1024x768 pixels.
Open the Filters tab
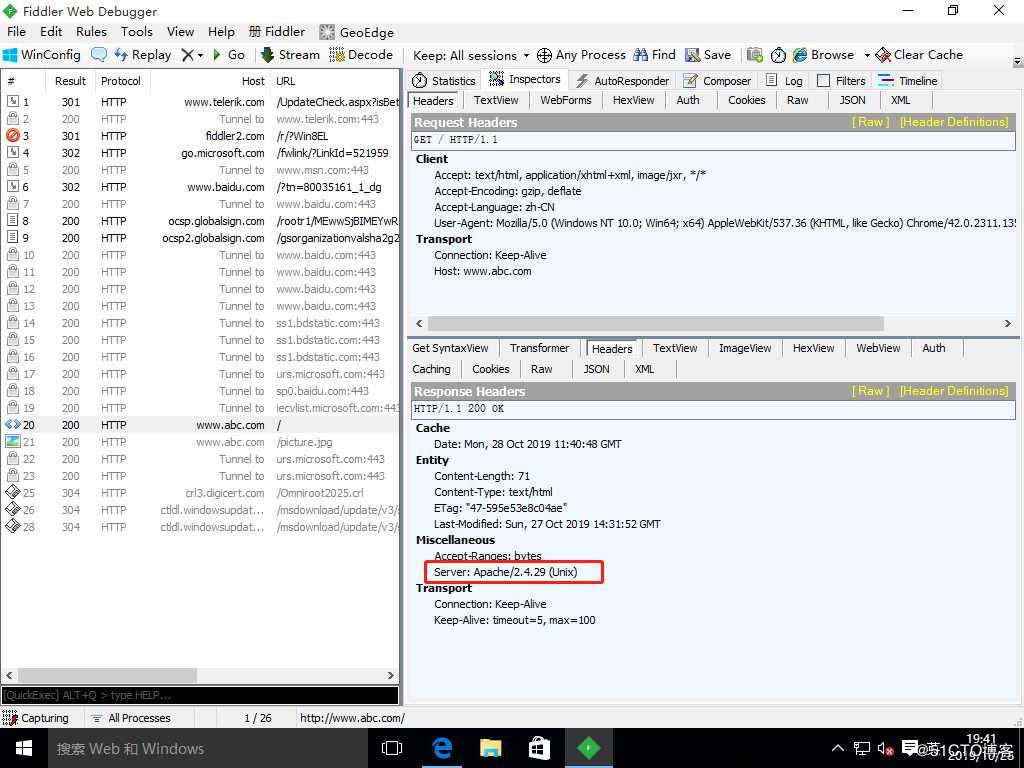842,80
